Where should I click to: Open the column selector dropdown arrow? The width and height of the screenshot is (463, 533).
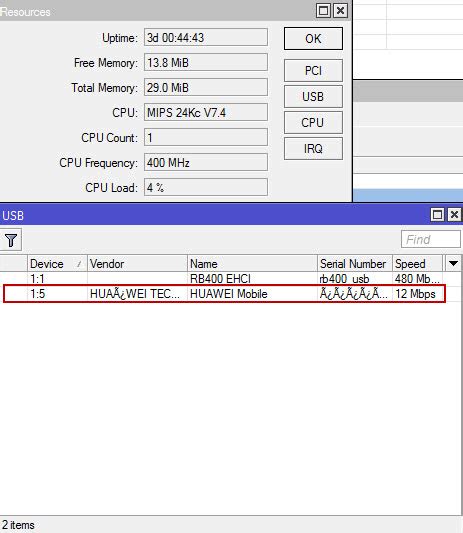pos(453,263)
